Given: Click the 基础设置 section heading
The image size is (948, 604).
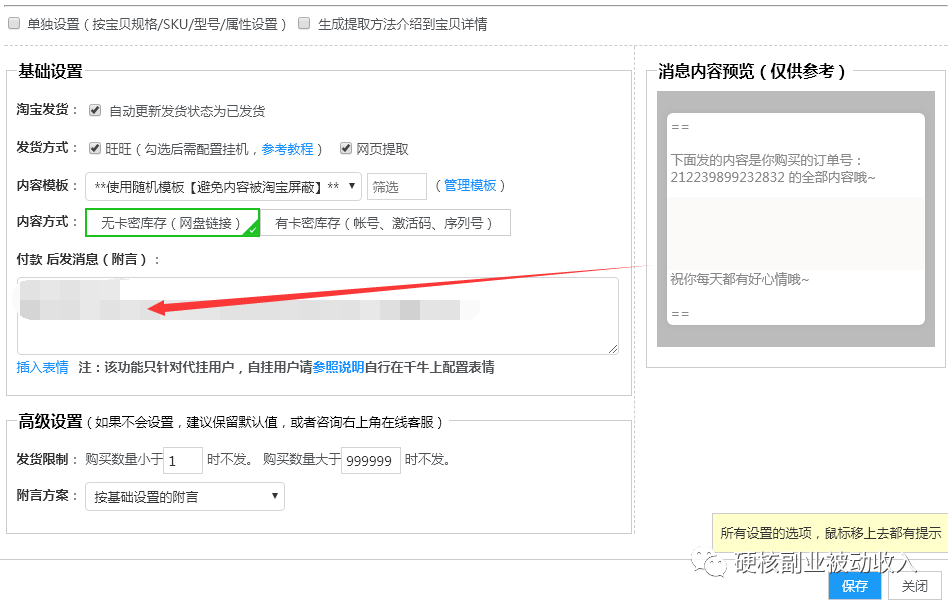Looking at the screenshot, I should click(x=50, y=71).
